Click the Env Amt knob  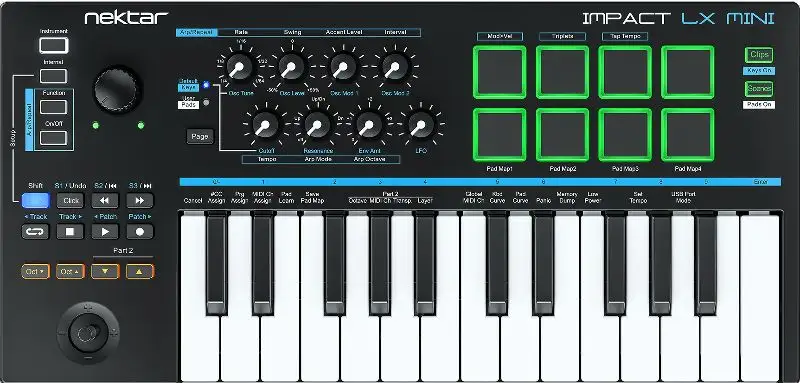click(x=369, y=125)
